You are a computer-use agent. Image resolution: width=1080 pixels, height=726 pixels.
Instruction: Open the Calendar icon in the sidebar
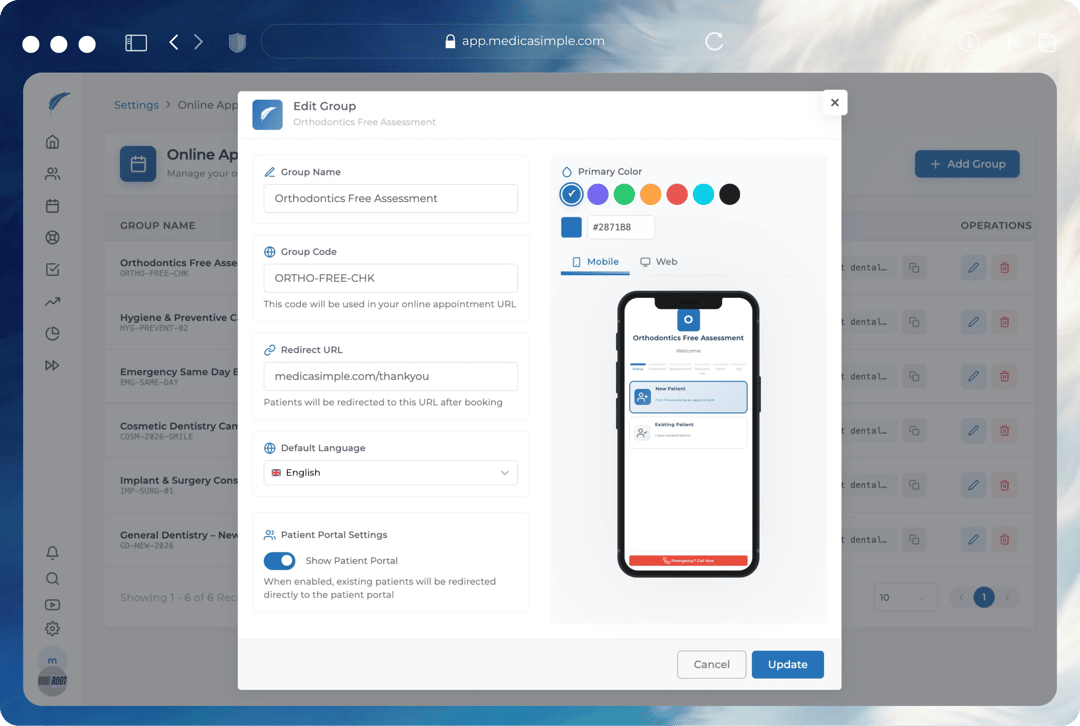coord(53,206)
